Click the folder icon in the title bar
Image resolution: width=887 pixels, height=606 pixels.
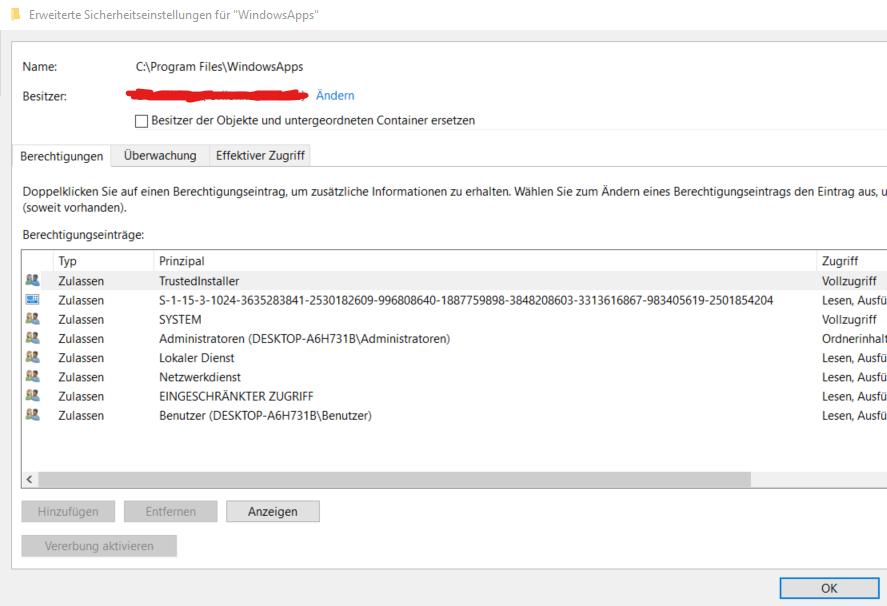[15, 15]
